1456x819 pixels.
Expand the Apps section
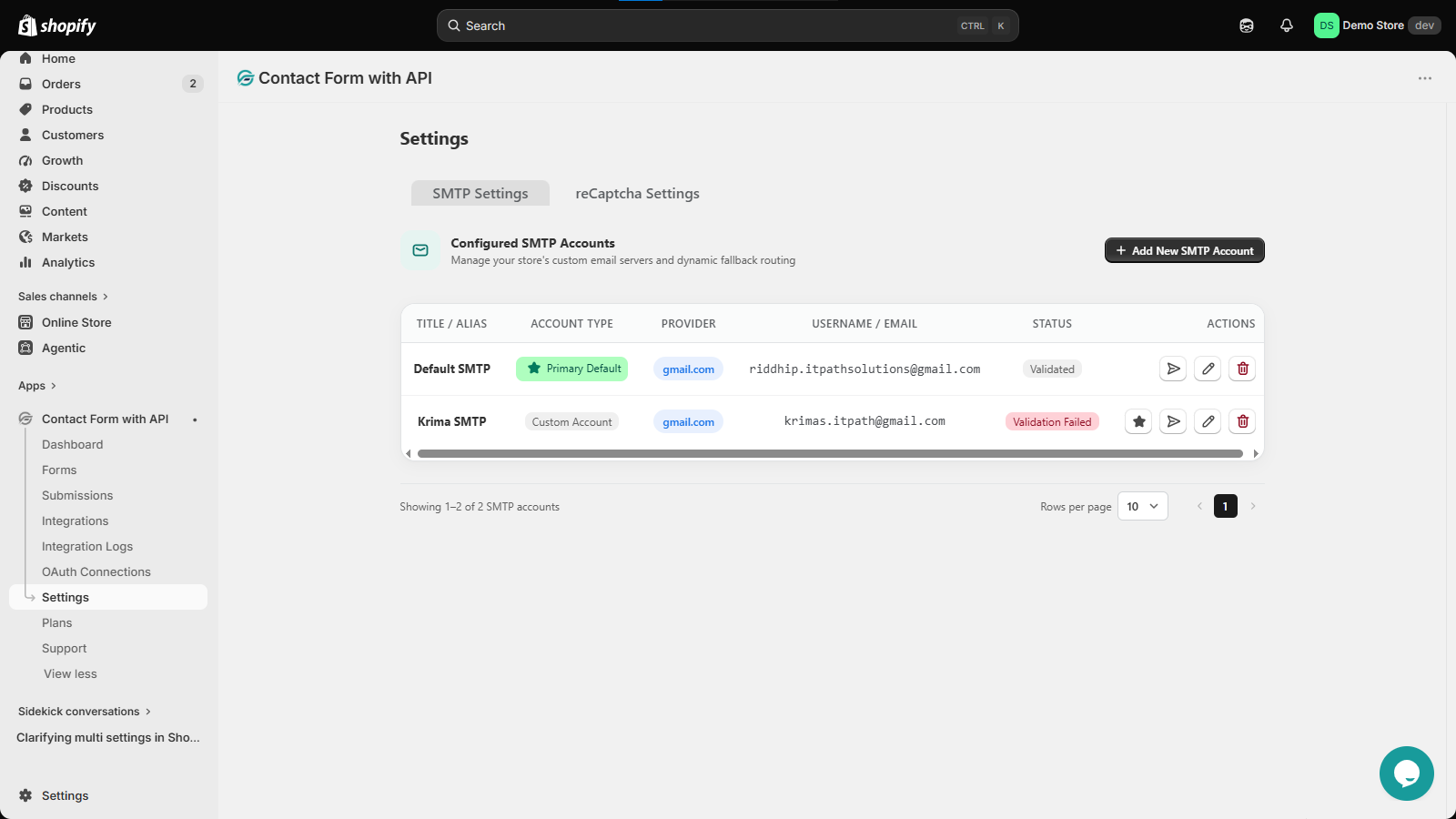(37, 386)
